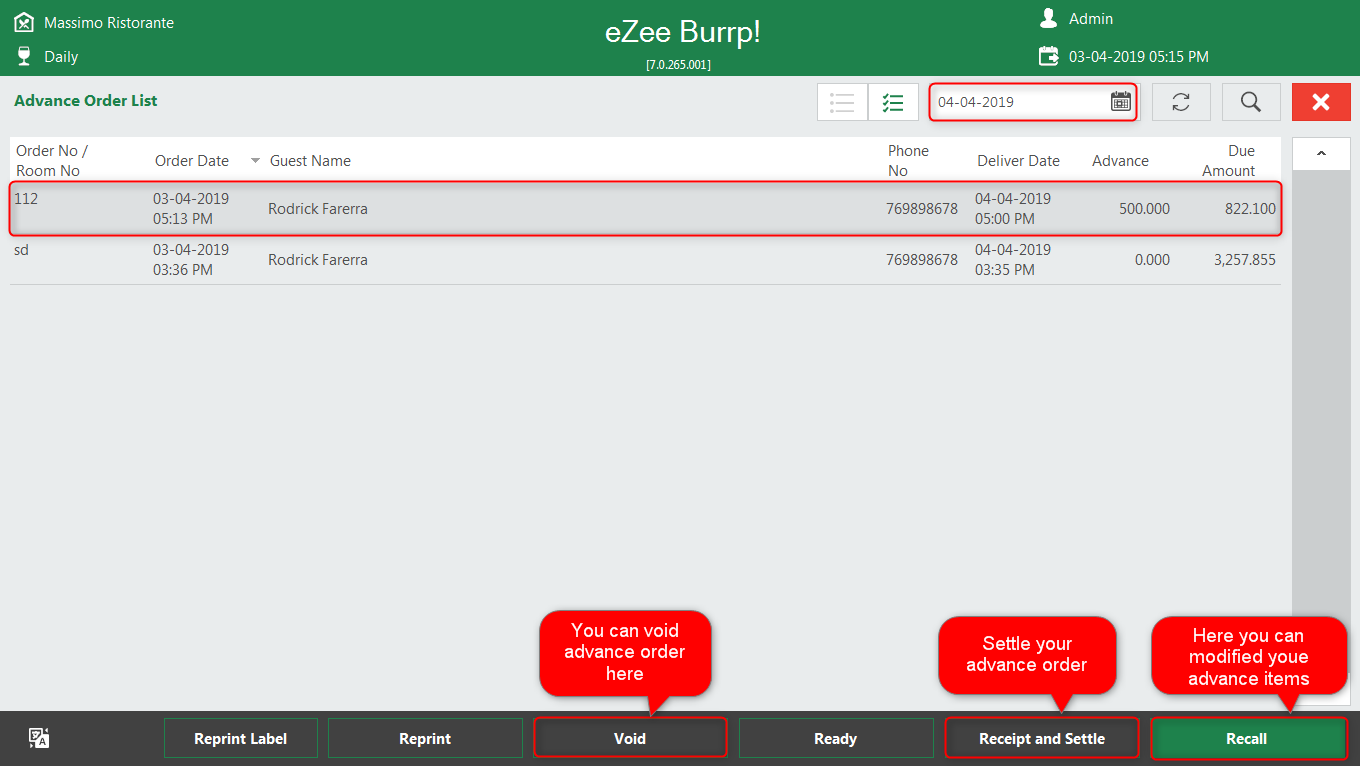Image resolution: width=1360 pixels, height=766 pixels.
Task: Click the 03-04-2019 05:15 PM timestamp
Action: tap(1139, 57)
